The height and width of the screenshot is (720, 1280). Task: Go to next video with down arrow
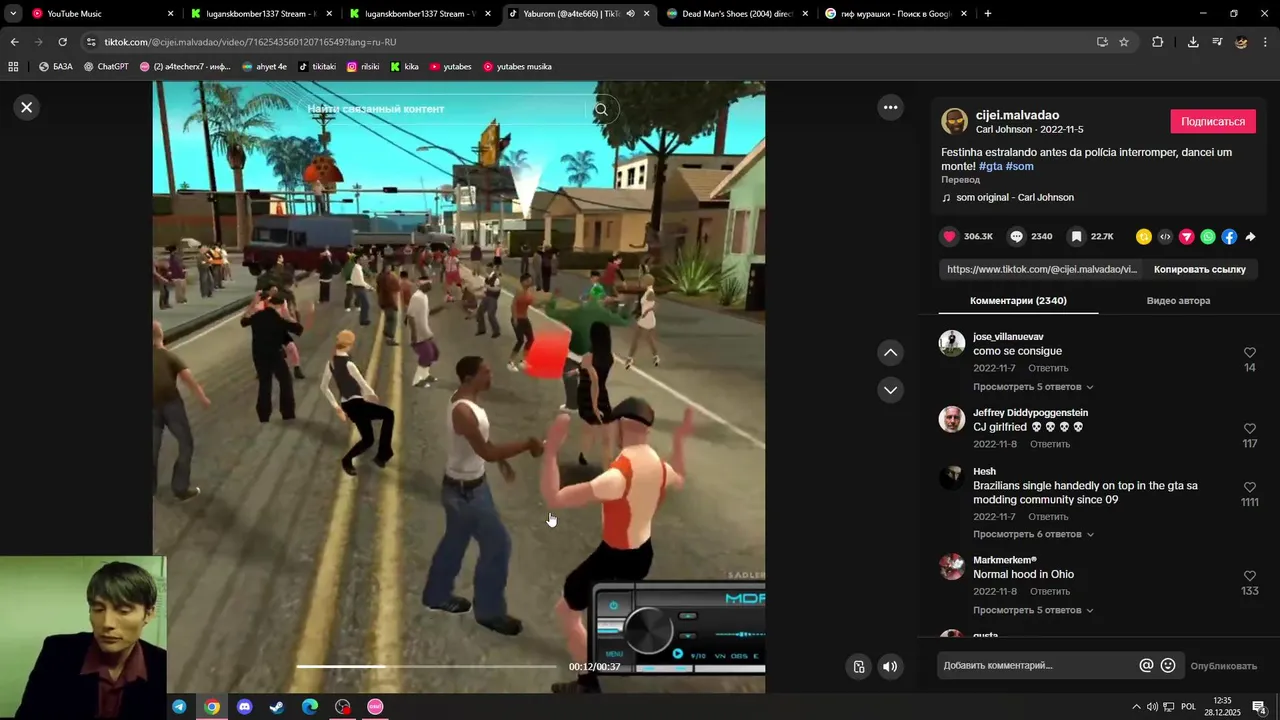click(x=890, y=390)
